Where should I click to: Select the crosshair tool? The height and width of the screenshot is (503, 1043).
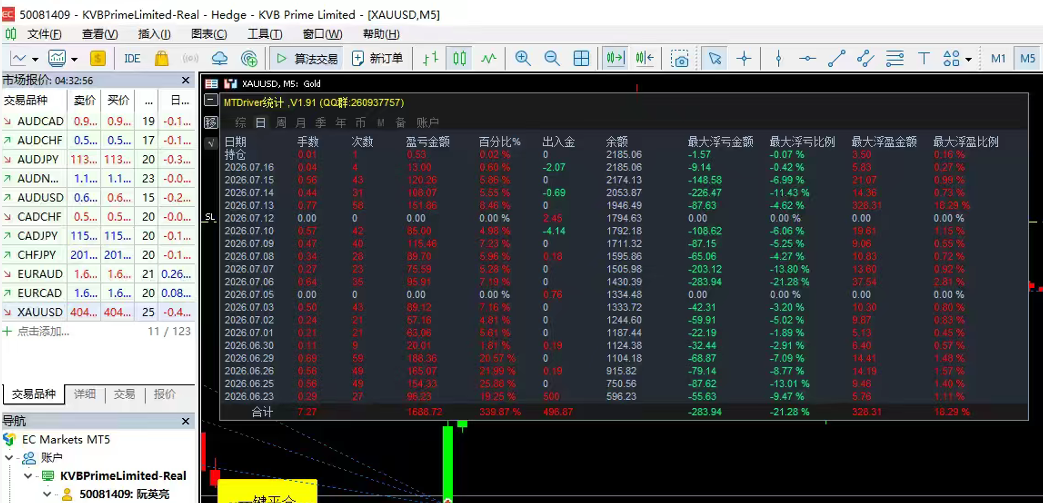tap(744, 59)
